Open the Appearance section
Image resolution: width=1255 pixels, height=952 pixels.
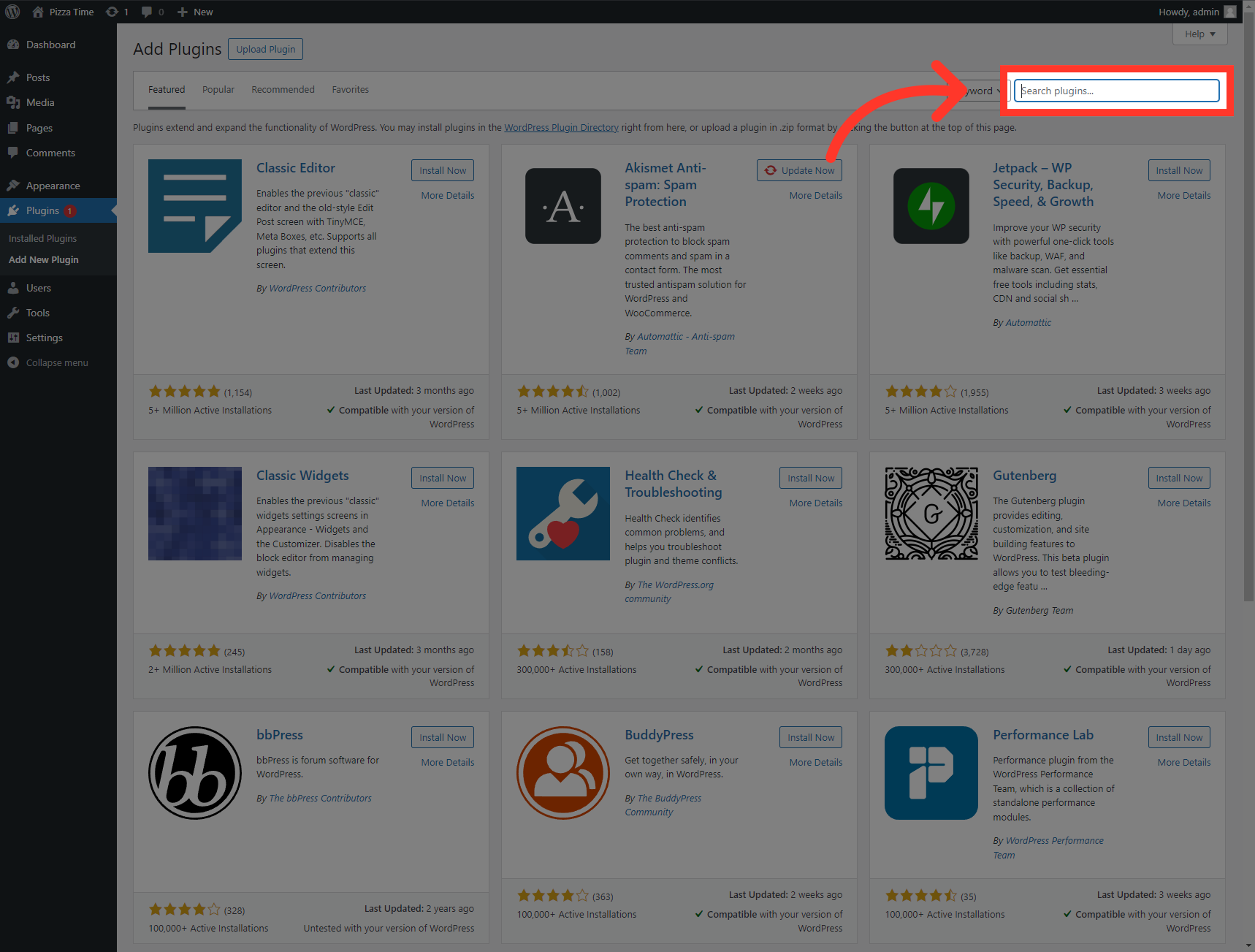pos(55,185)
